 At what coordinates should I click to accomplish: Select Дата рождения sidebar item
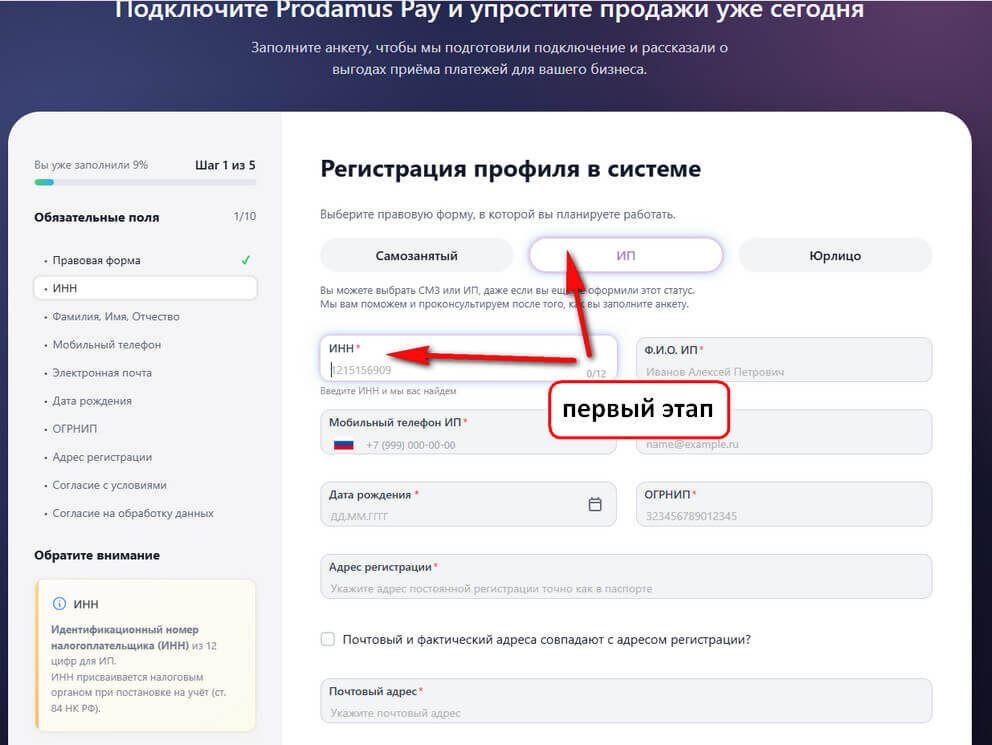coord(92,401)
